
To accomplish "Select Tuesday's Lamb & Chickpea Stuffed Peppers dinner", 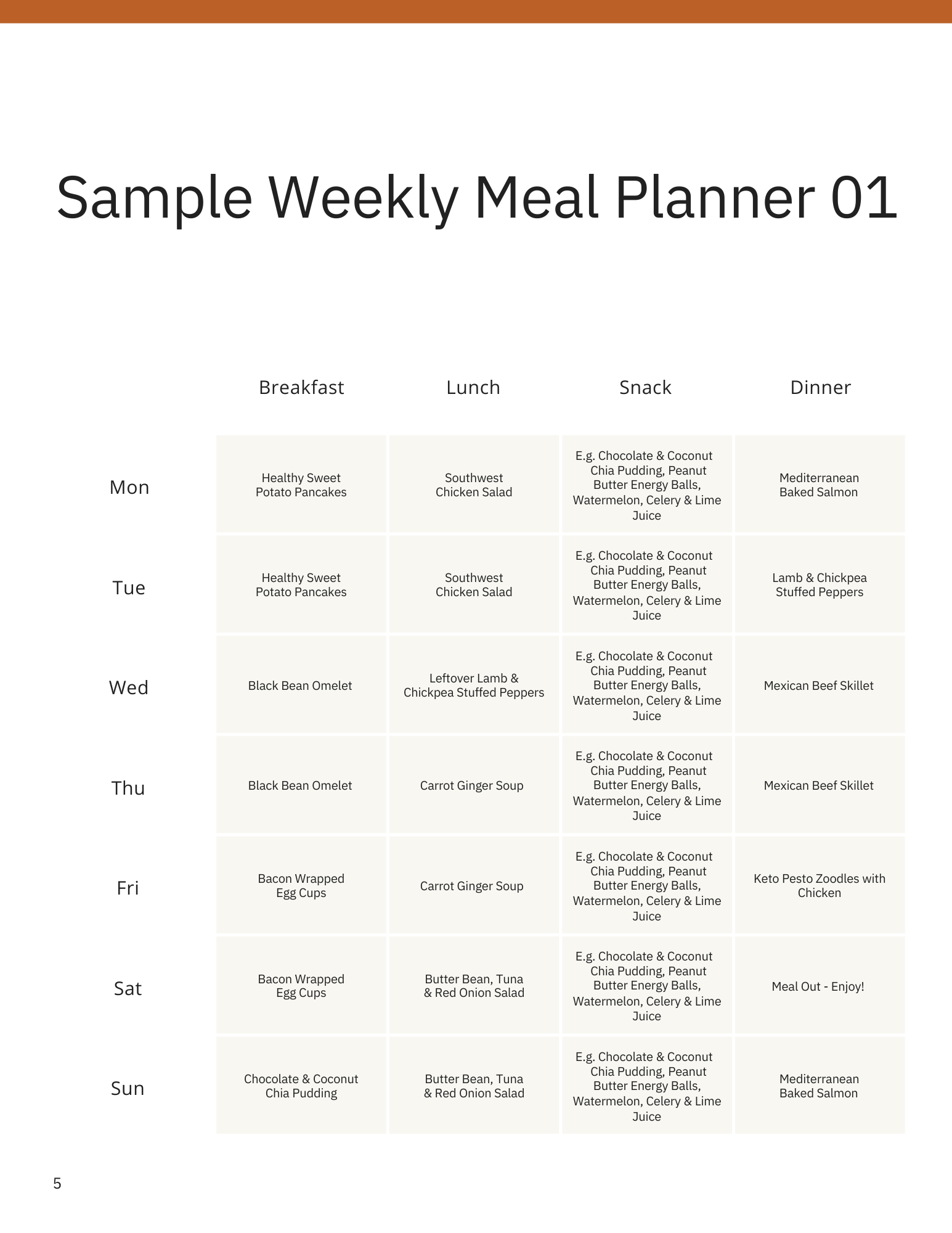I will coord(820,584).
